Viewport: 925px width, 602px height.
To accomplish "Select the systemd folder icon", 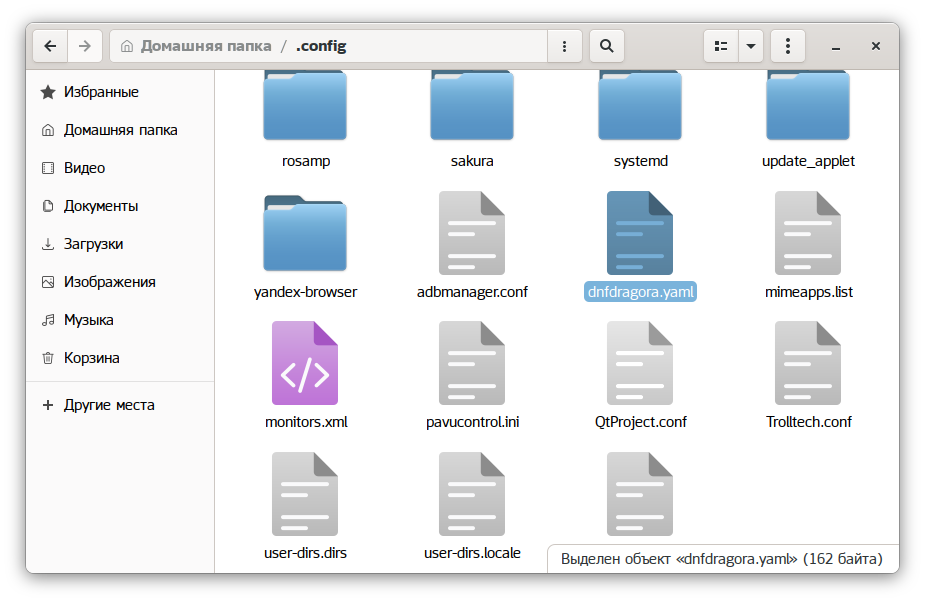I will coord(640,105).
